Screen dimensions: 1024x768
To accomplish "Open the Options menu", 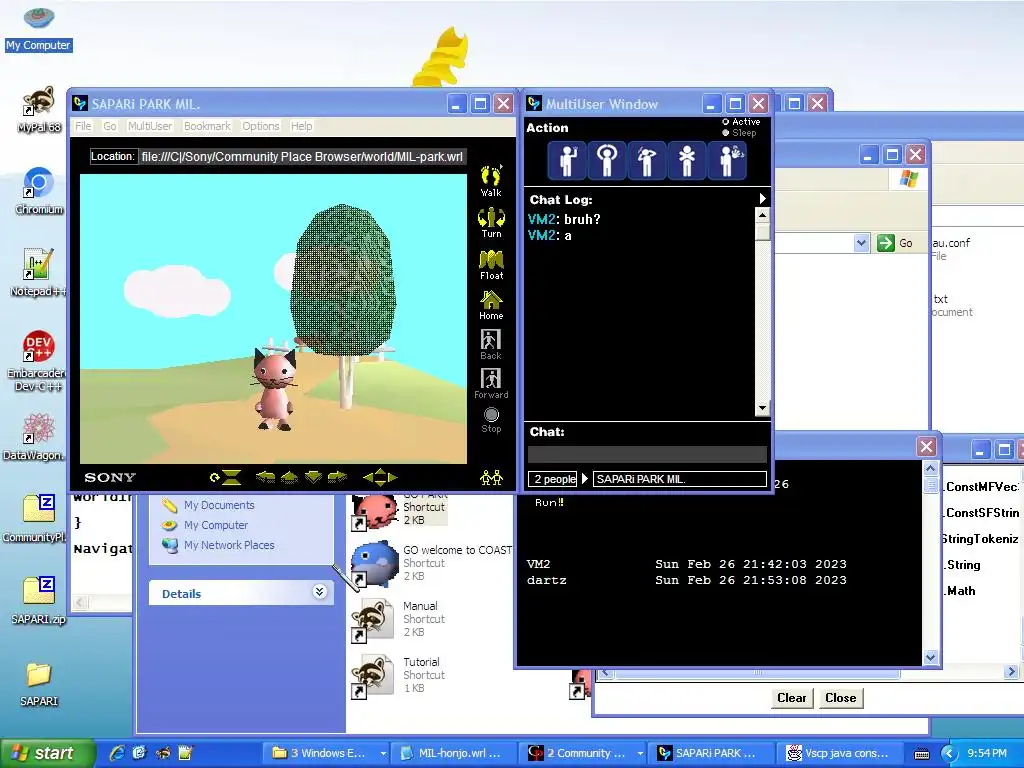I will coord(261,126).
